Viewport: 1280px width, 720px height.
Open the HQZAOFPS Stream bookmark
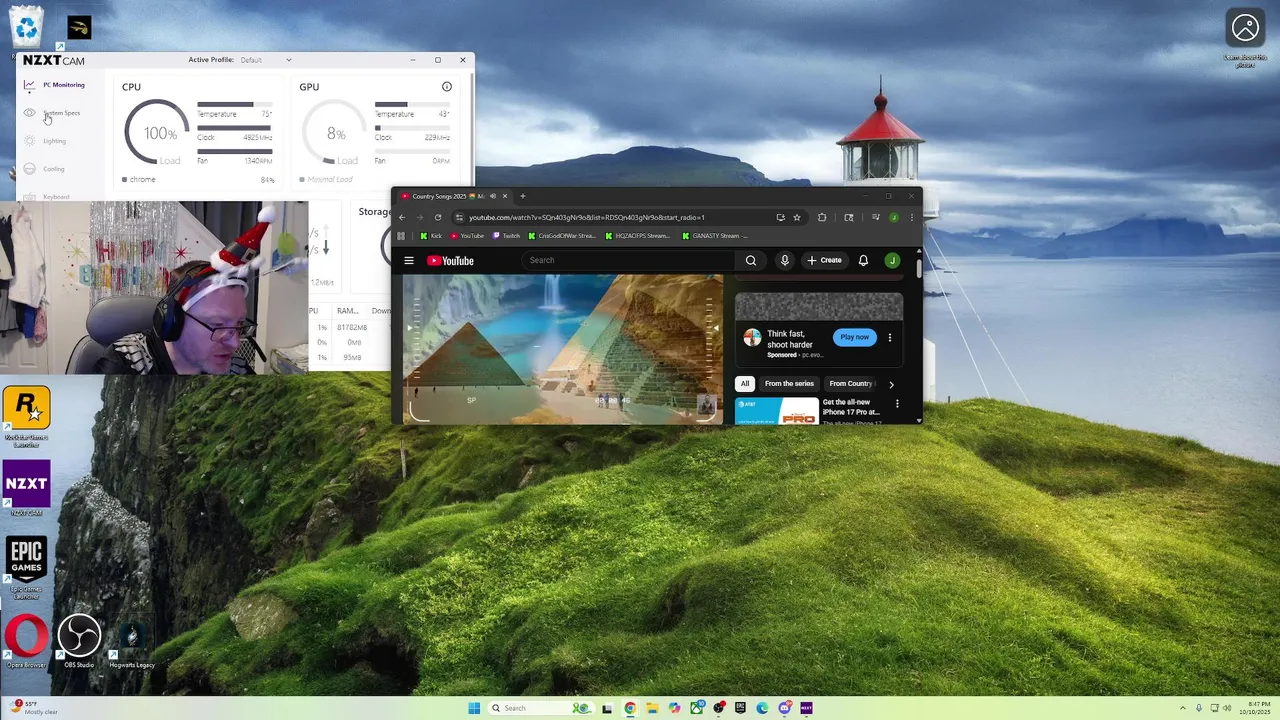pos(638,236)
